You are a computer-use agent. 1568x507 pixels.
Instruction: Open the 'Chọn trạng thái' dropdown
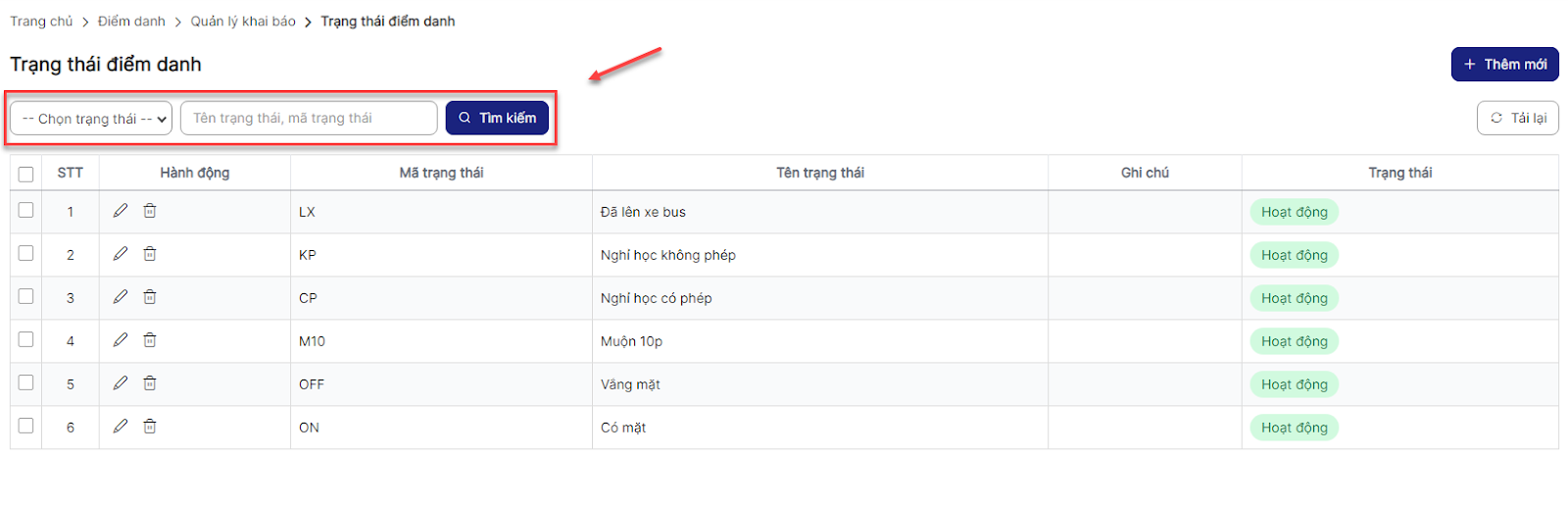click(x=91, y=119)
